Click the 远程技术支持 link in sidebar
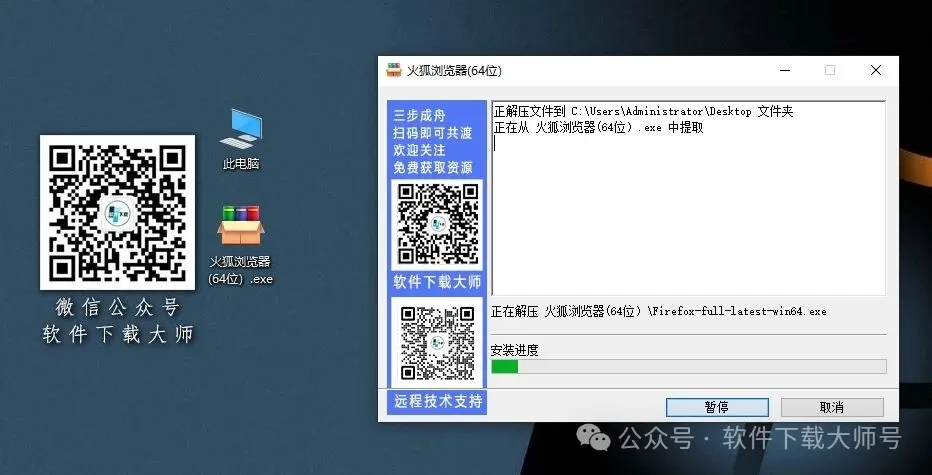Image resolution: width=932 pixels, height=475 pixels. click(437, 401)
